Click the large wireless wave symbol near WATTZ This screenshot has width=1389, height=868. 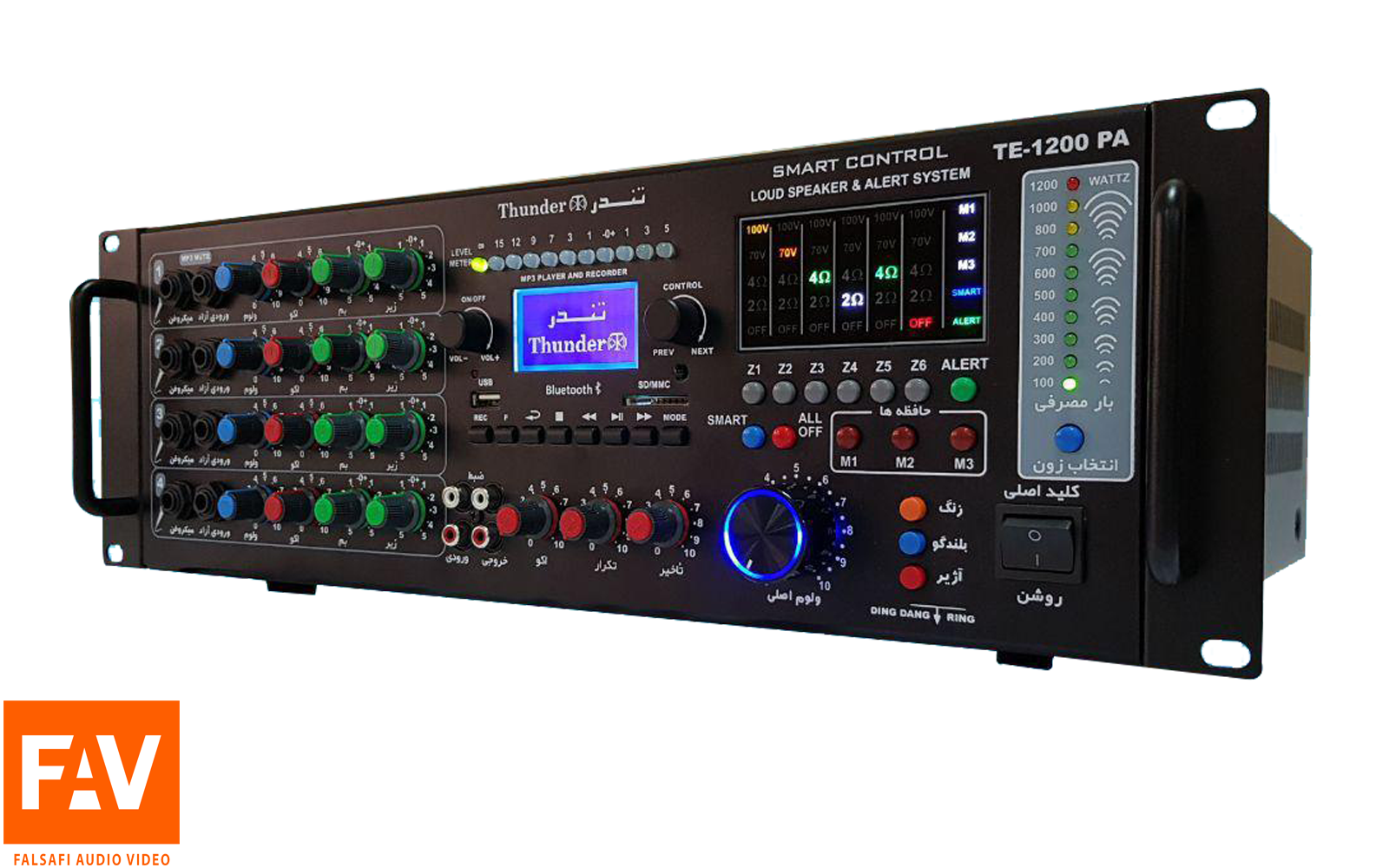tap(1109, 214)
